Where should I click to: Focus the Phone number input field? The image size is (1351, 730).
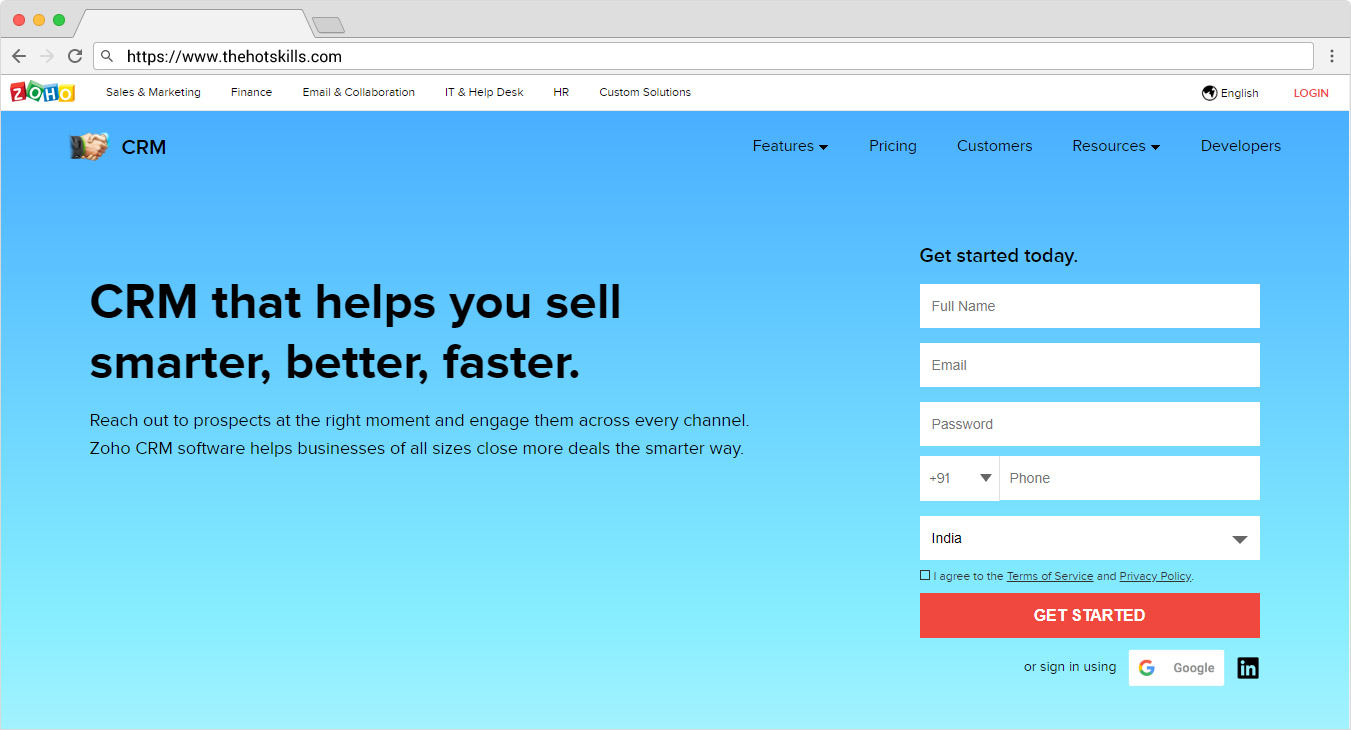pos(1130,478)
